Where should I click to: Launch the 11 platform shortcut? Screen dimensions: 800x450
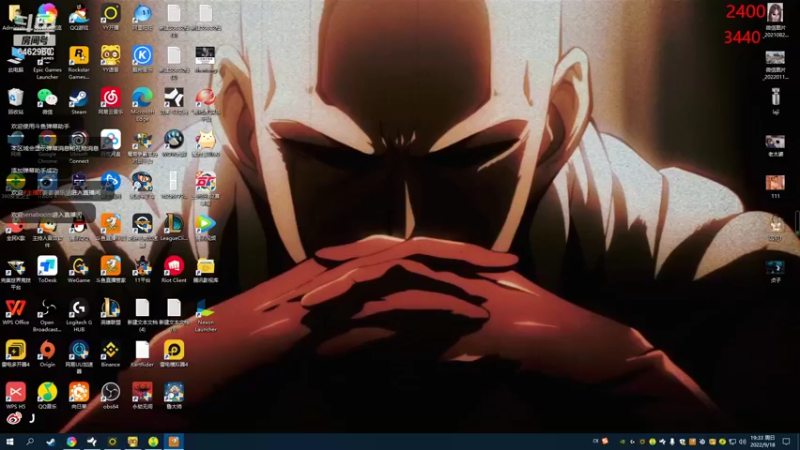(x=142, y=269)
